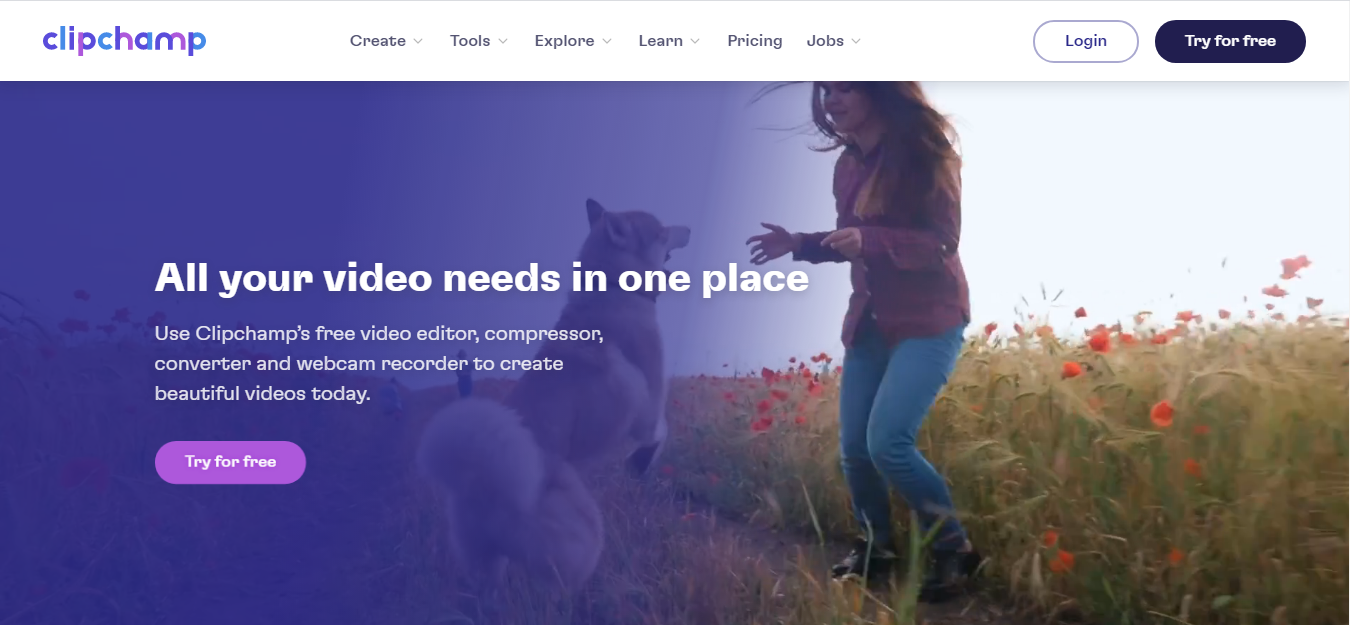Open the Create menu

[x=377, y=40]
